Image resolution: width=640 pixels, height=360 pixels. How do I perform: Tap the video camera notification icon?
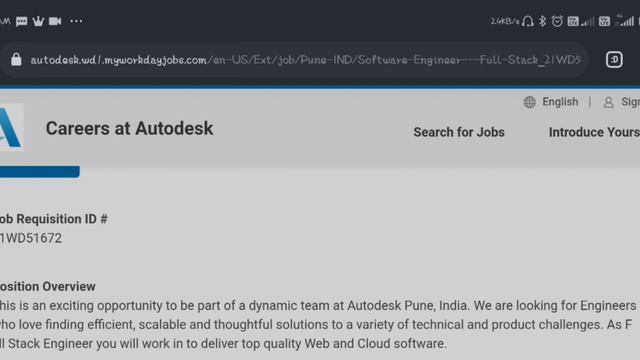[55, 21]
